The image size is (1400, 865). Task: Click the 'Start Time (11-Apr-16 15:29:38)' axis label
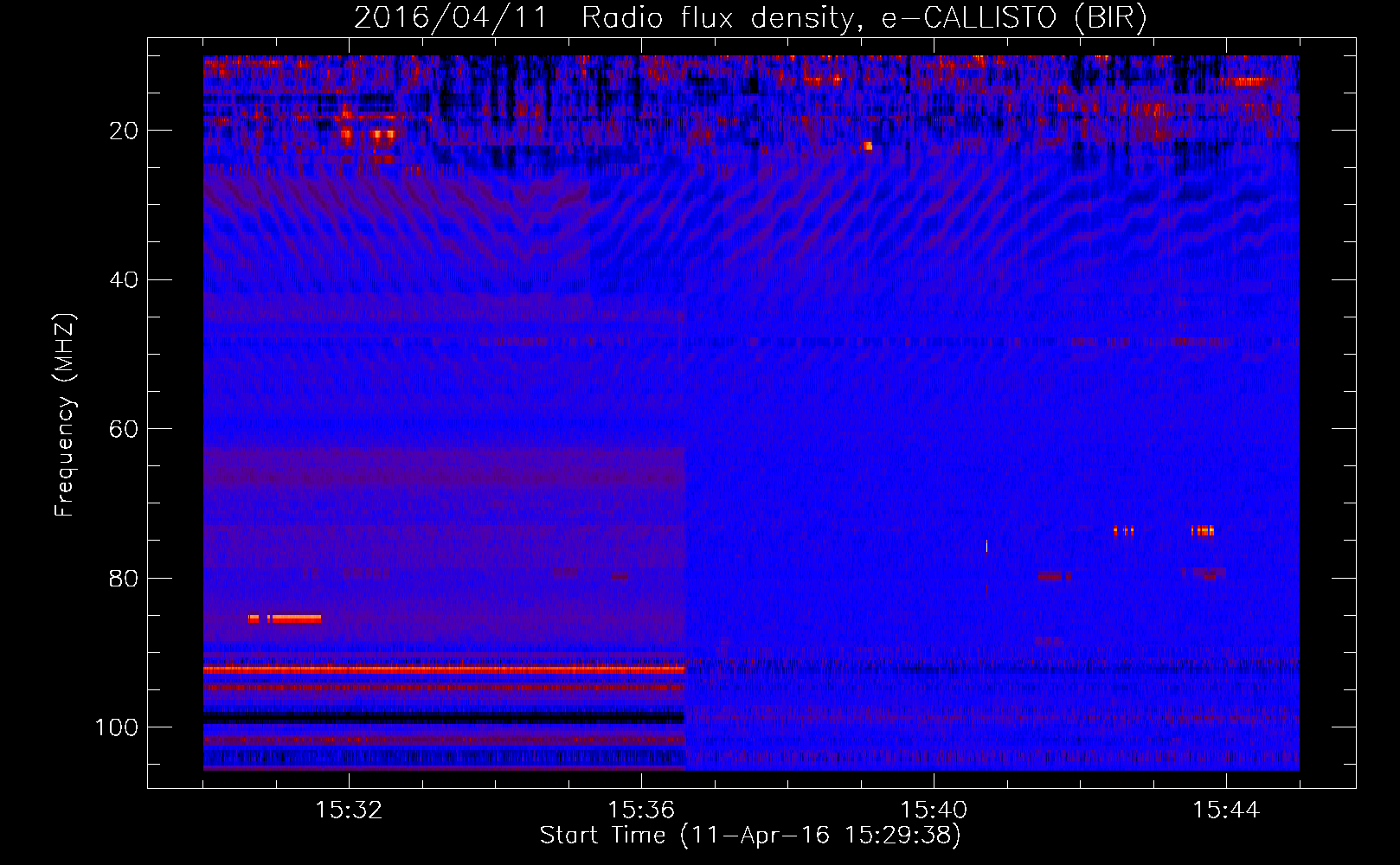pyautogui.click(x=750, y=836)
